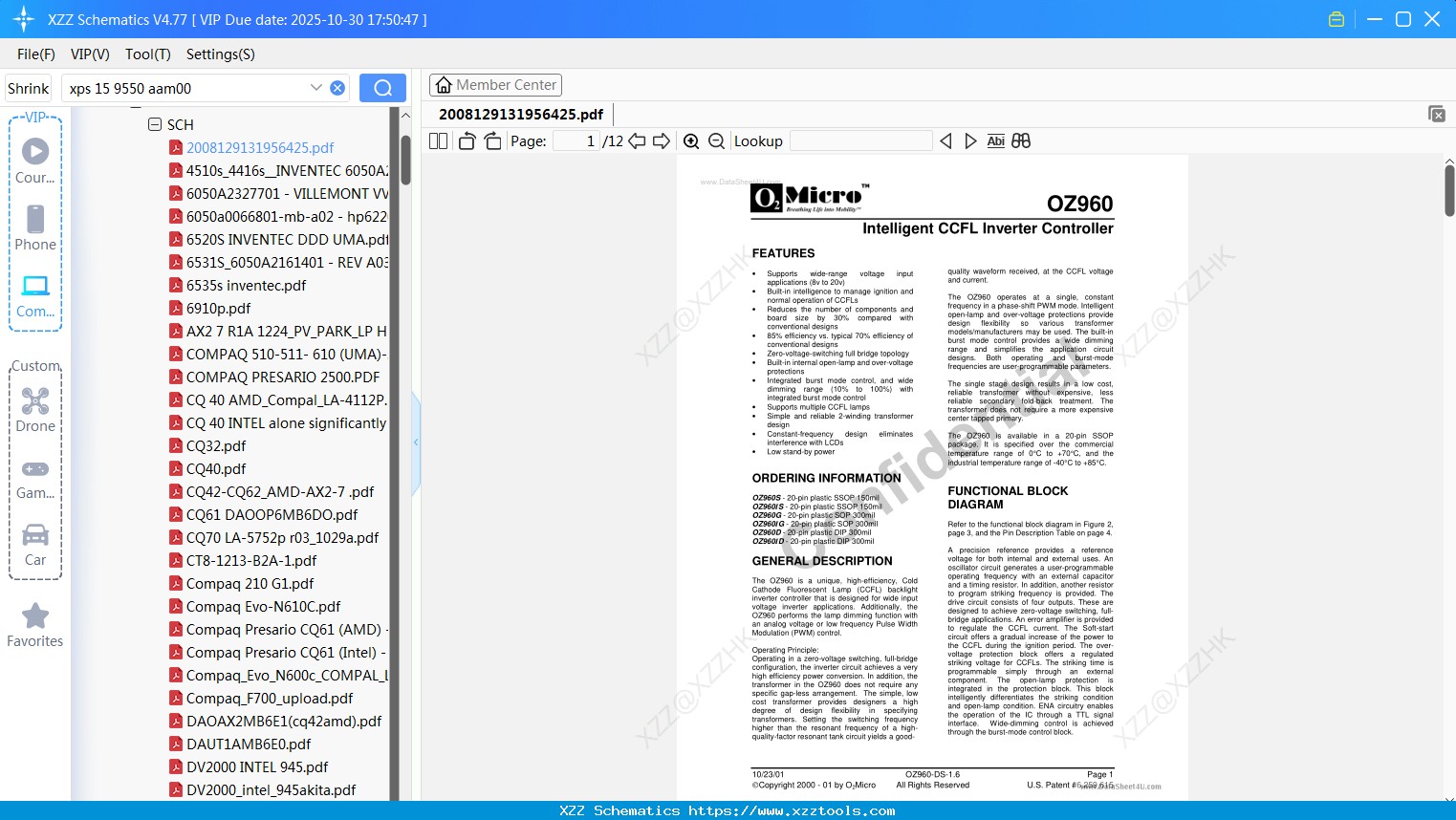Click the search query field
The height and width of the screenshot is (820, 1456).
[x=186, y=88]
